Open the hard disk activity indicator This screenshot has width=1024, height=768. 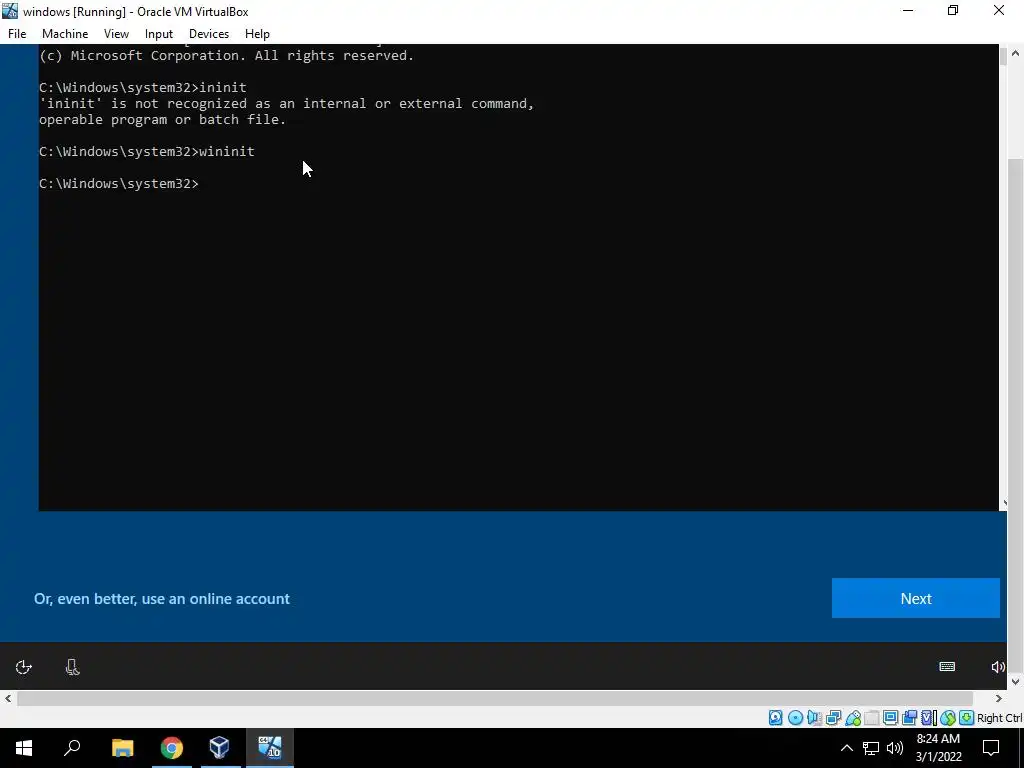coord(775,718)
